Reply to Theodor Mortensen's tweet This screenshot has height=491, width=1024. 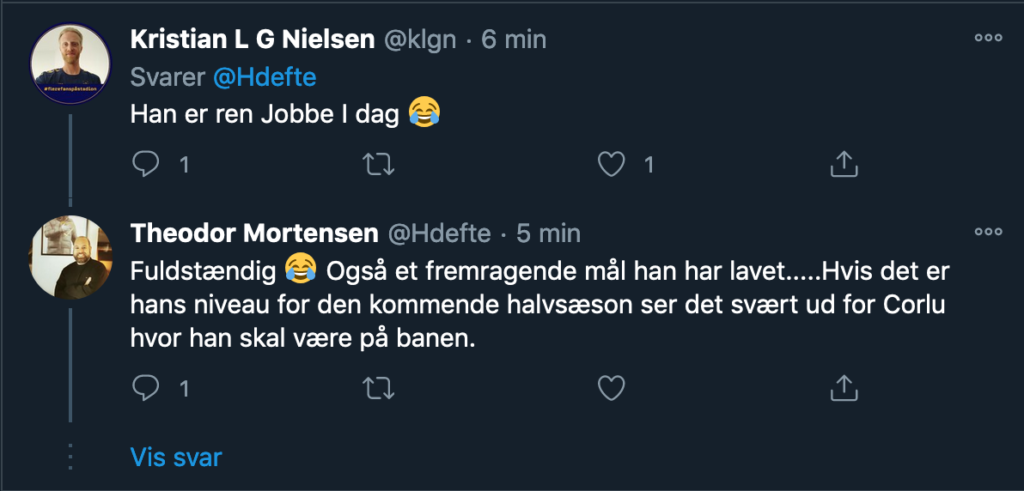pos(146,387)
